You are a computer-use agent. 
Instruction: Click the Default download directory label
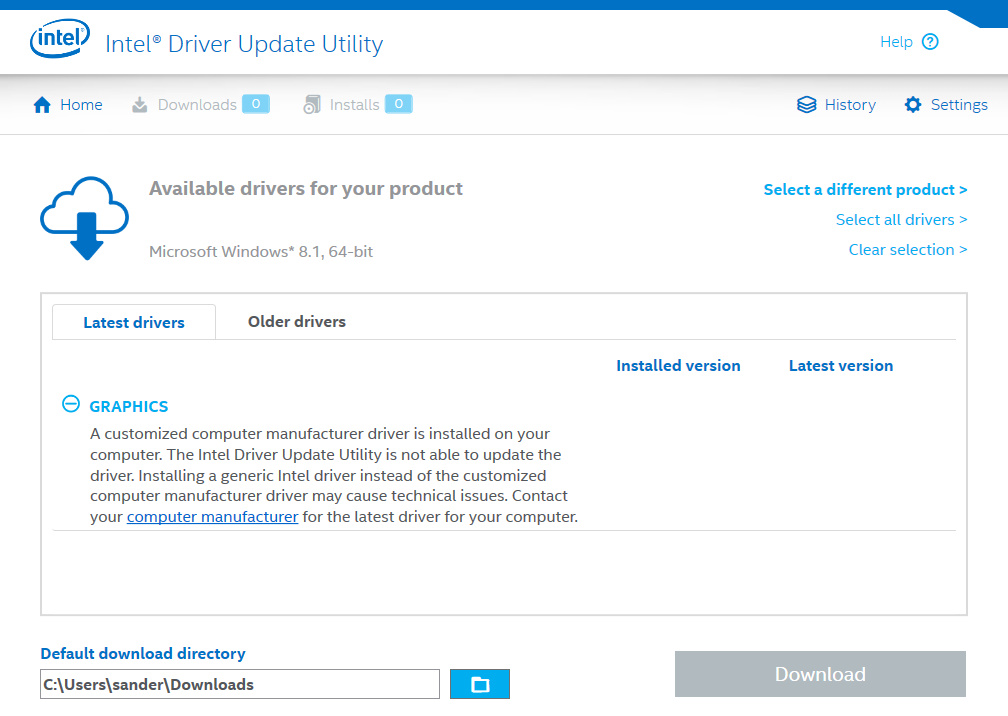[x=143, y=654]
